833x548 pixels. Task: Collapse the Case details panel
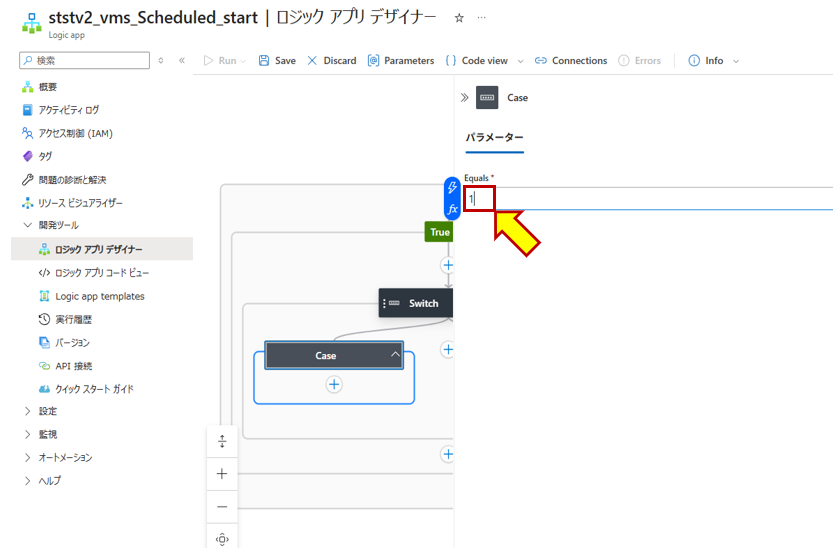(464, 98)
